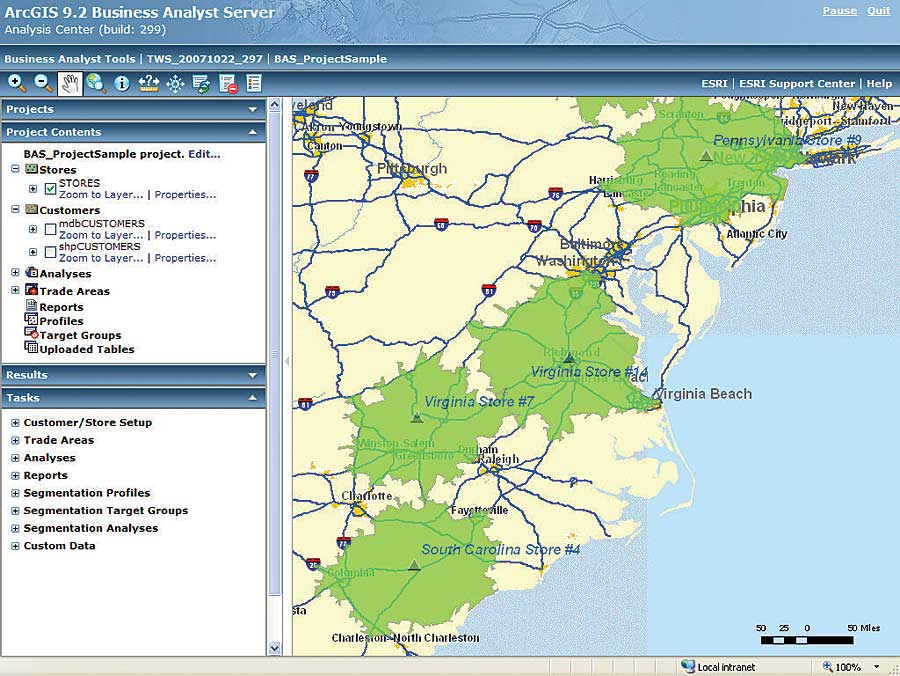Click the globe full extent icon
The height and width of the screenshot is (676, 900).
pos(96,84)
